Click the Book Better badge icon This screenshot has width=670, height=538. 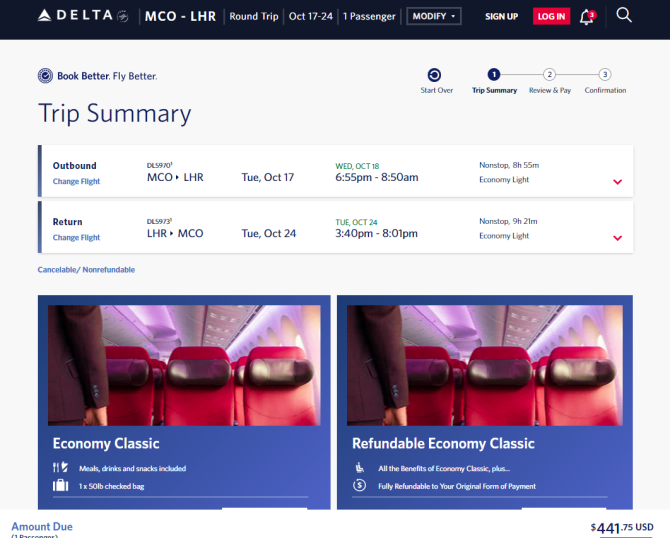pyautogui.click(x=45, y=76)
